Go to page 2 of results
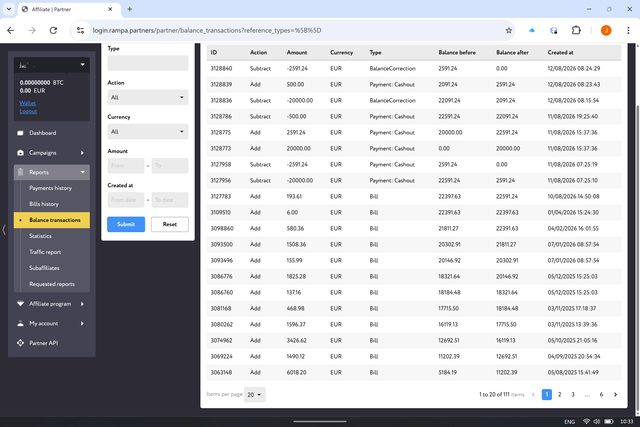 tap(560, 394)
